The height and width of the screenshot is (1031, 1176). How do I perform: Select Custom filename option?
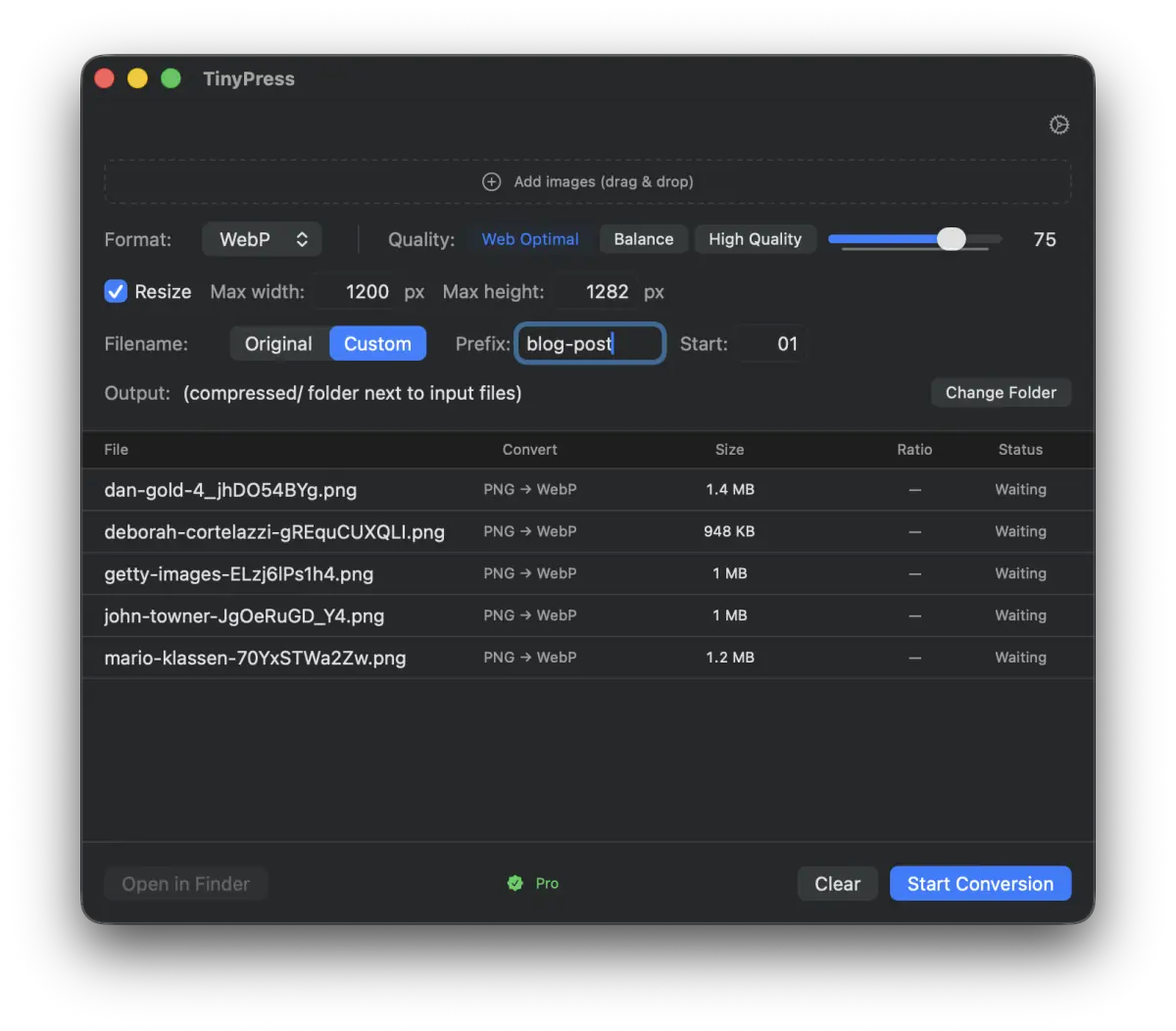(x=377, y=344)
